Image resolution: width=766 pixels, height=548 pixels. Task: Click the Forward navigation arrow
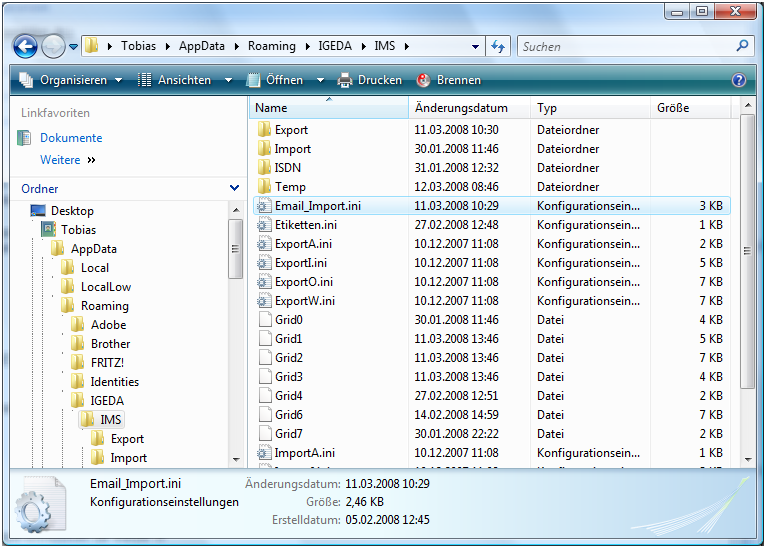coord(53,47)
